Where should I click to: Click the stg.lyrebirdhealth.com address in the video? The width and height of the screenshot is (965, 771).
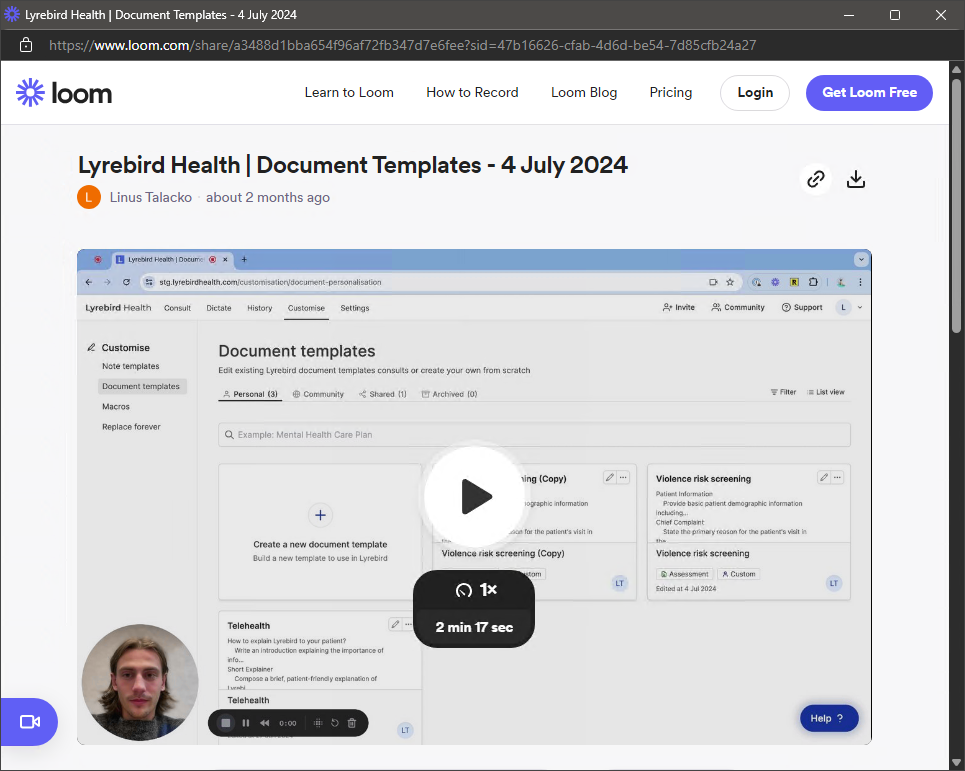pyautogui.click(x=270, y=282)
